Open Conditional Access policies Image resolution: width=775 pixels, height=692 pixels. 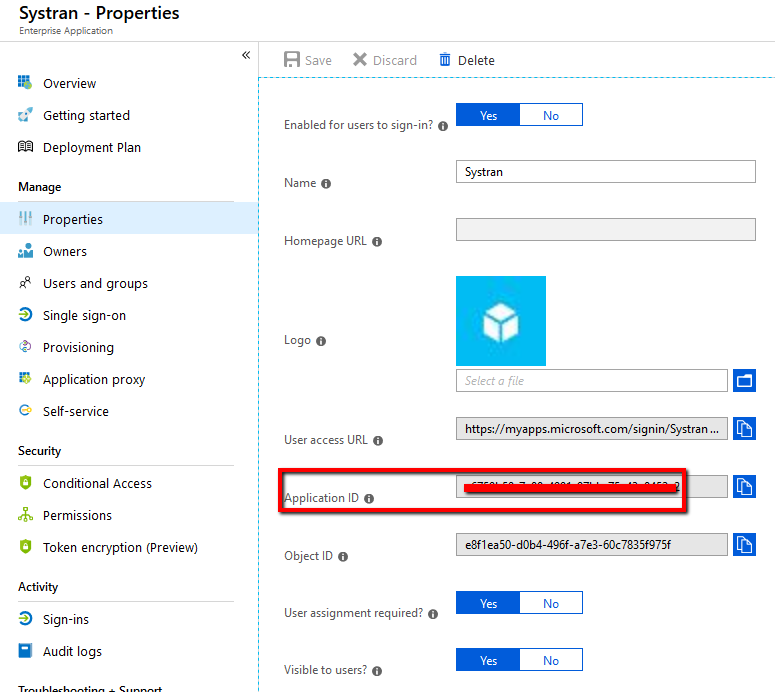pos(97,484)
